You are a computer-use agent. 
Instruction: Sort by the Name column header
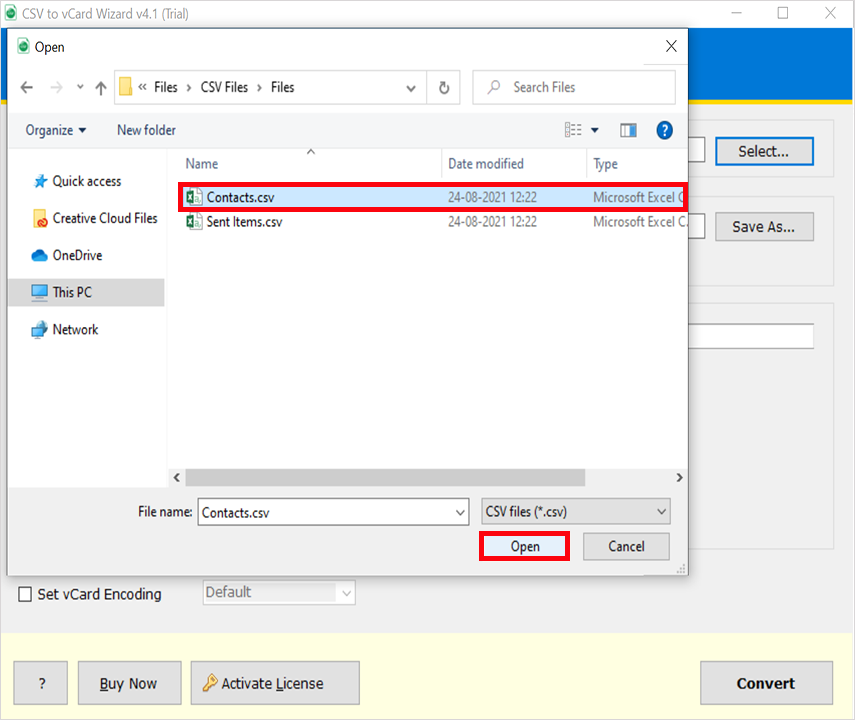click(202, 164)
